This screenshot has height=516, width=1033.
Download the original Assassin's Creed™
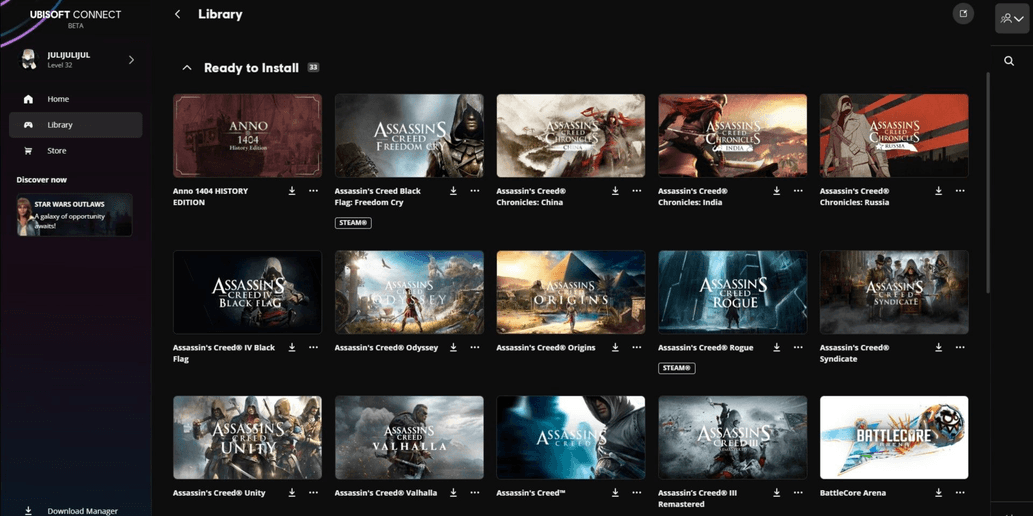tap(615, 492)
